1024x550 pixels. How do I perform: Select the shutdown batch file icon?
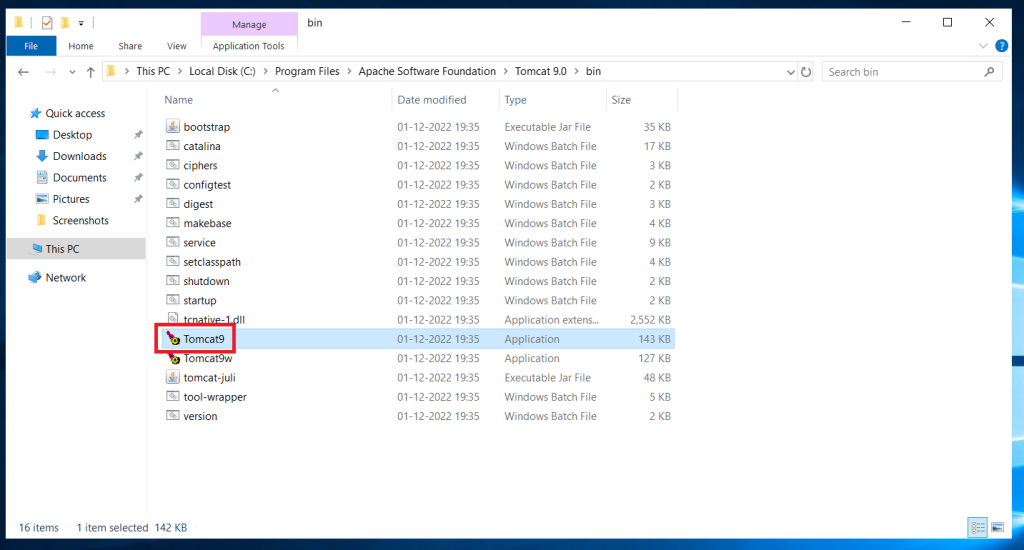172,280
